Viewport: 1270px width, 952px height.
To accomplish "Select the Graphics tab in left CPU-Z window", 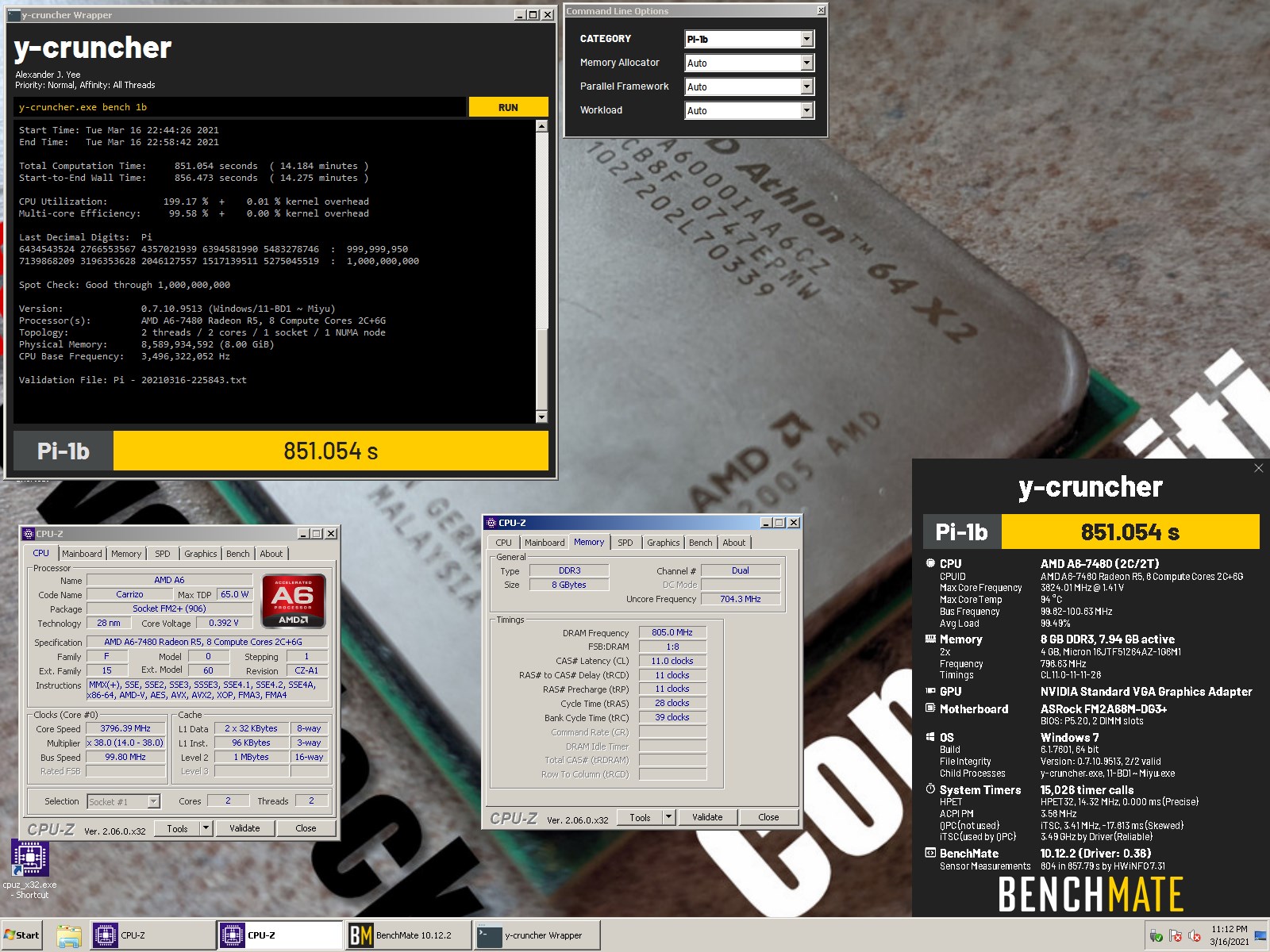I will tap(201, 554).
